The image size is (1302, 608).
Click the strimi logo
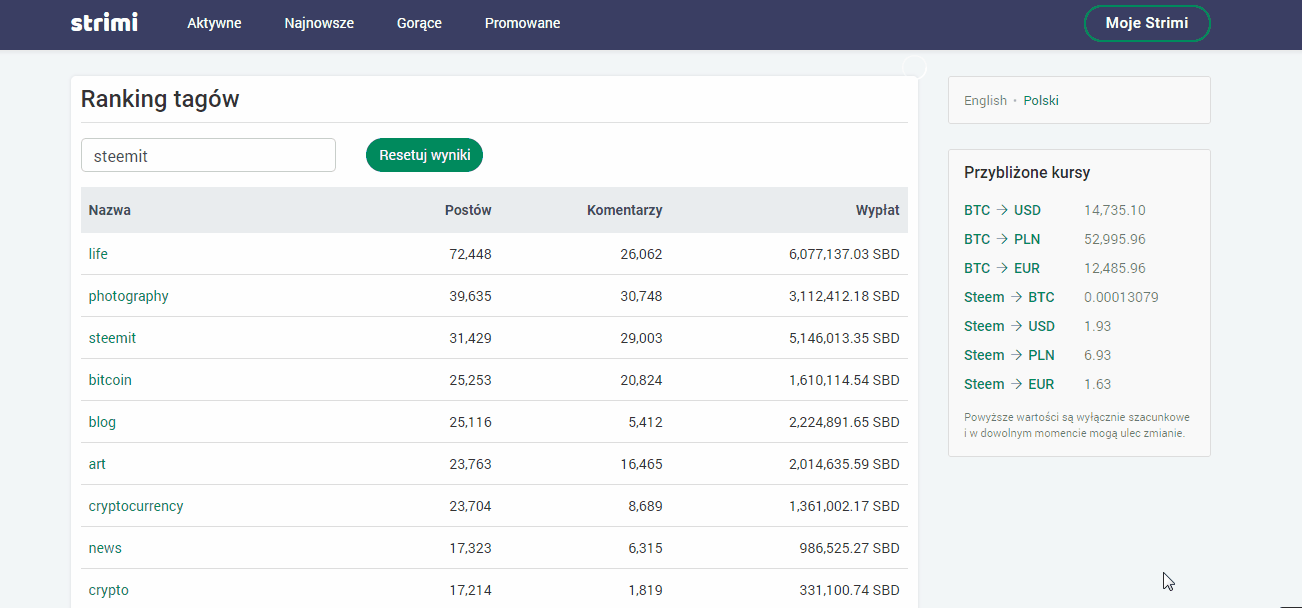(x=104, y=22)
